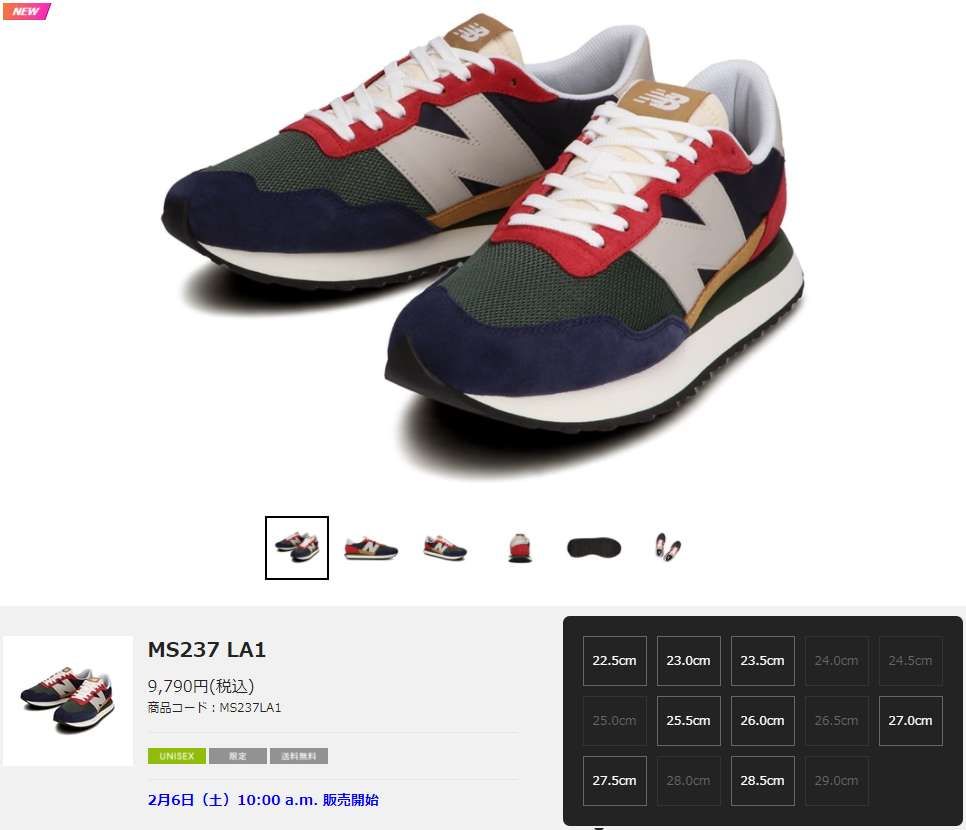Select the front pair view thumbnail
The height and width of the screenshot is (830, 966).
(296, 548)
